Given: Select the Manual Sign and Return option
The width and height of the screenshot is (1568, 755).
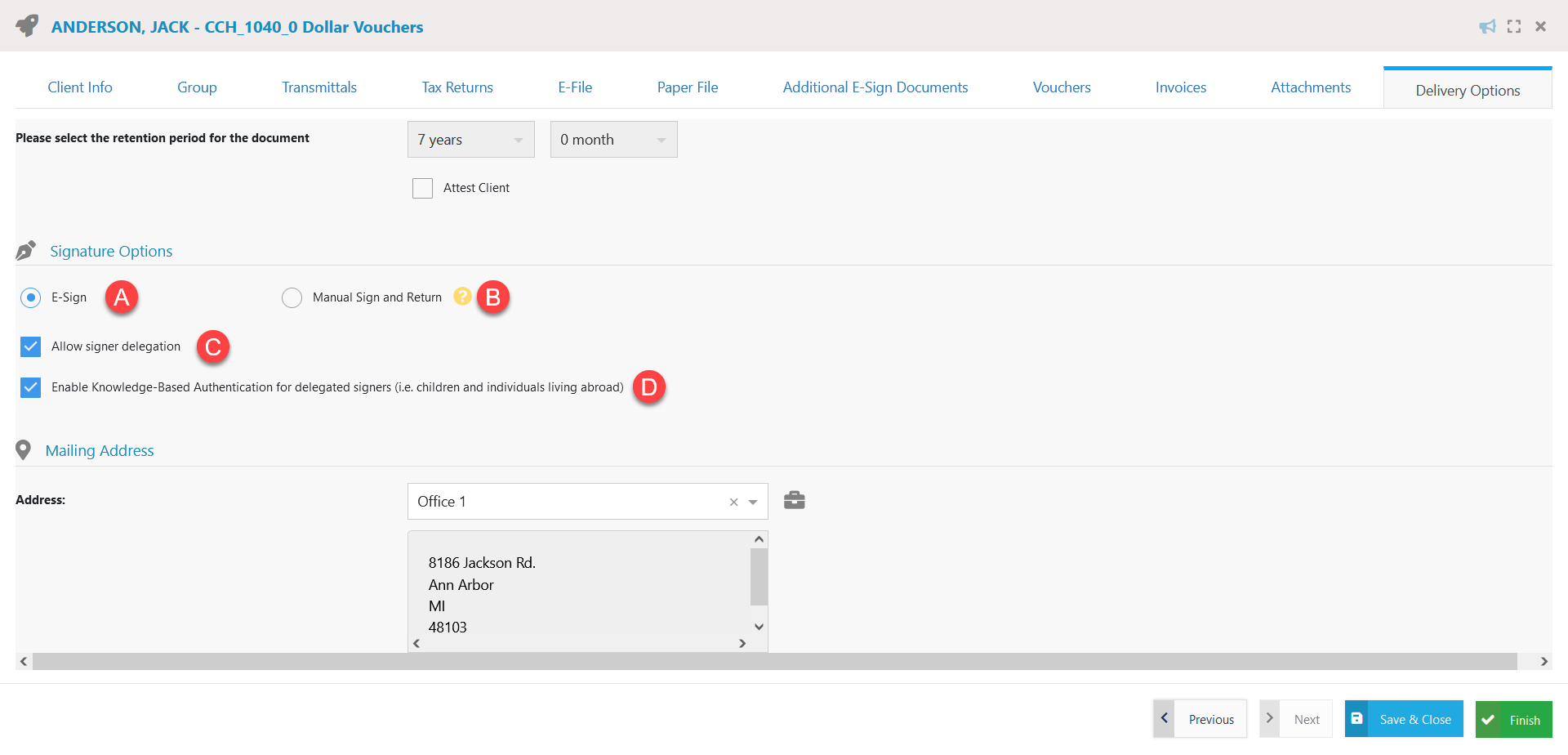Looking at the screenshot, I should click(x=292, y=297).
